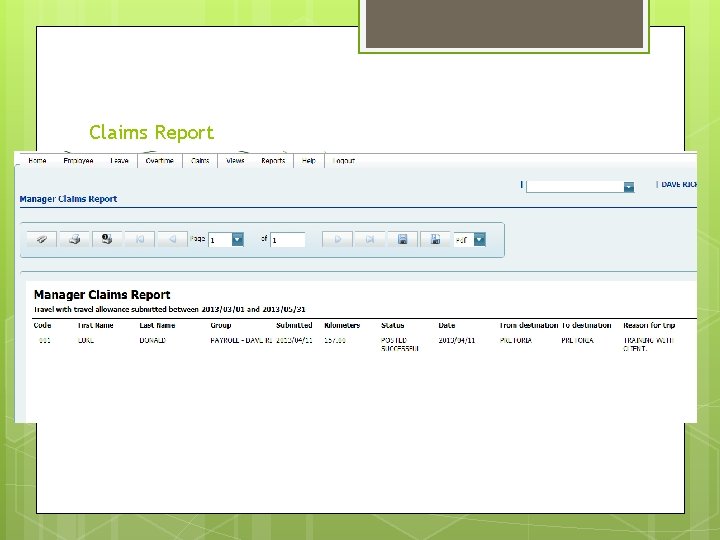720x540 pixels.
Task: Click the 'Code' column header
Action: point(42,325)
